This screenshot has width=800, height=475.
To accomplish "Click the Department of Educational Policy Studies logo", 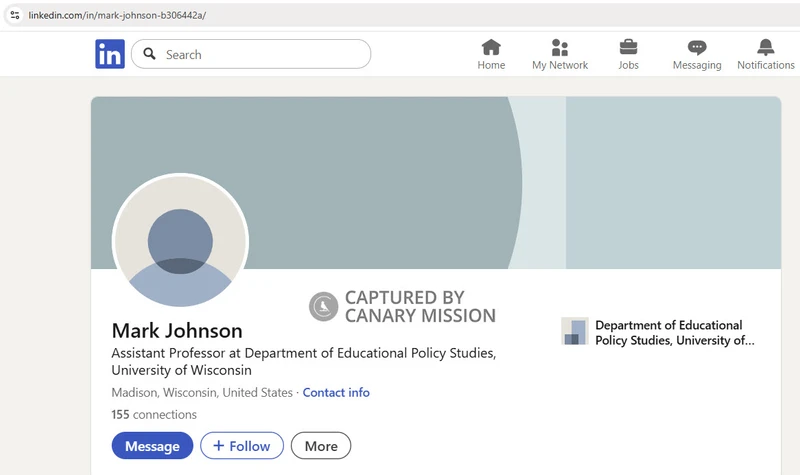I will (574, 331).
